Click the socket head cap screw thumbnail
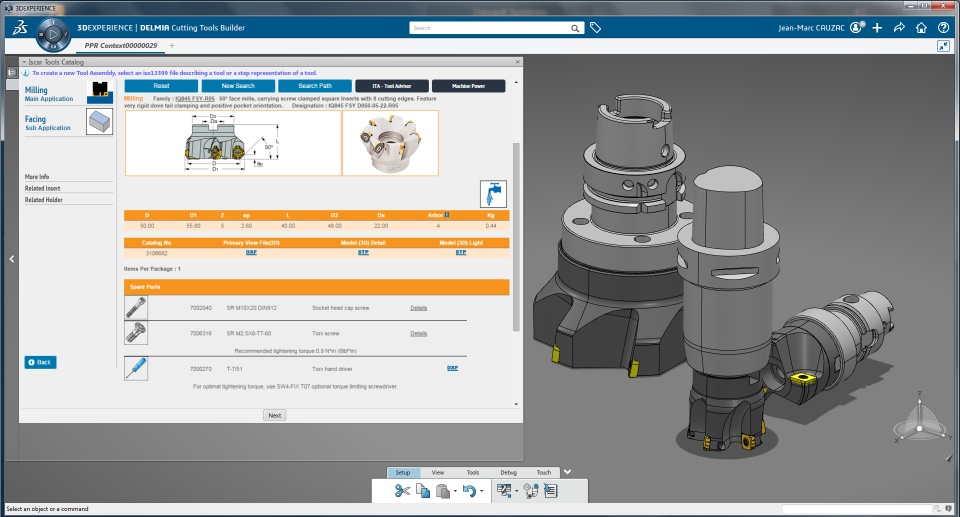Image resolution: width=960 pixels, height=517 pixels. (136, 308)
